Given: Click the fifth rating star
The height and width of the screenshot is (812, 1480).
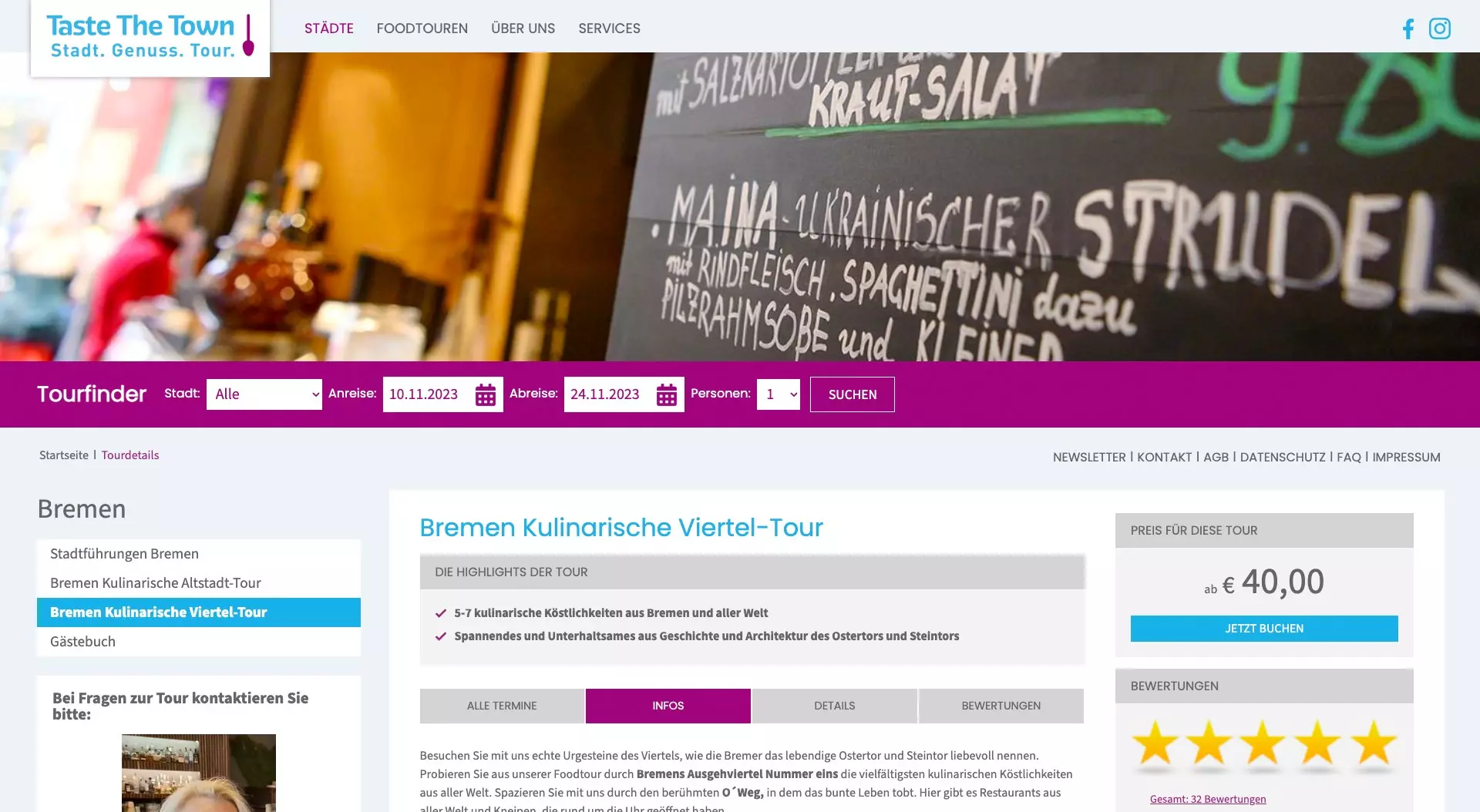Looking at the screenshot, I should [1374, 744].
